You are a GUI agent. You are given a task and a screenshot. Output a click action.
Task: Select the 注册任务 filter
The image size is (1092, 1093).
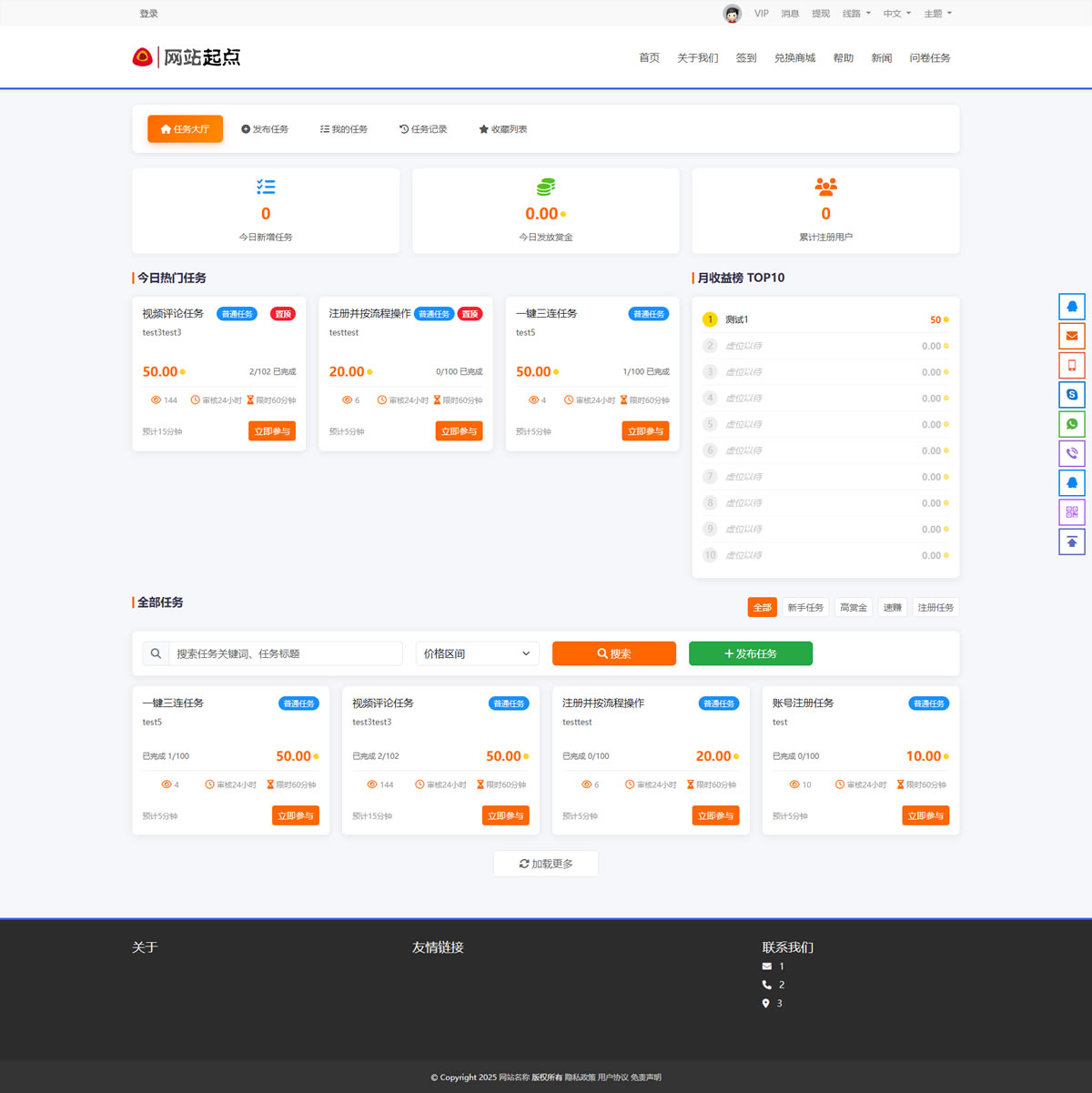coord(935,607)
